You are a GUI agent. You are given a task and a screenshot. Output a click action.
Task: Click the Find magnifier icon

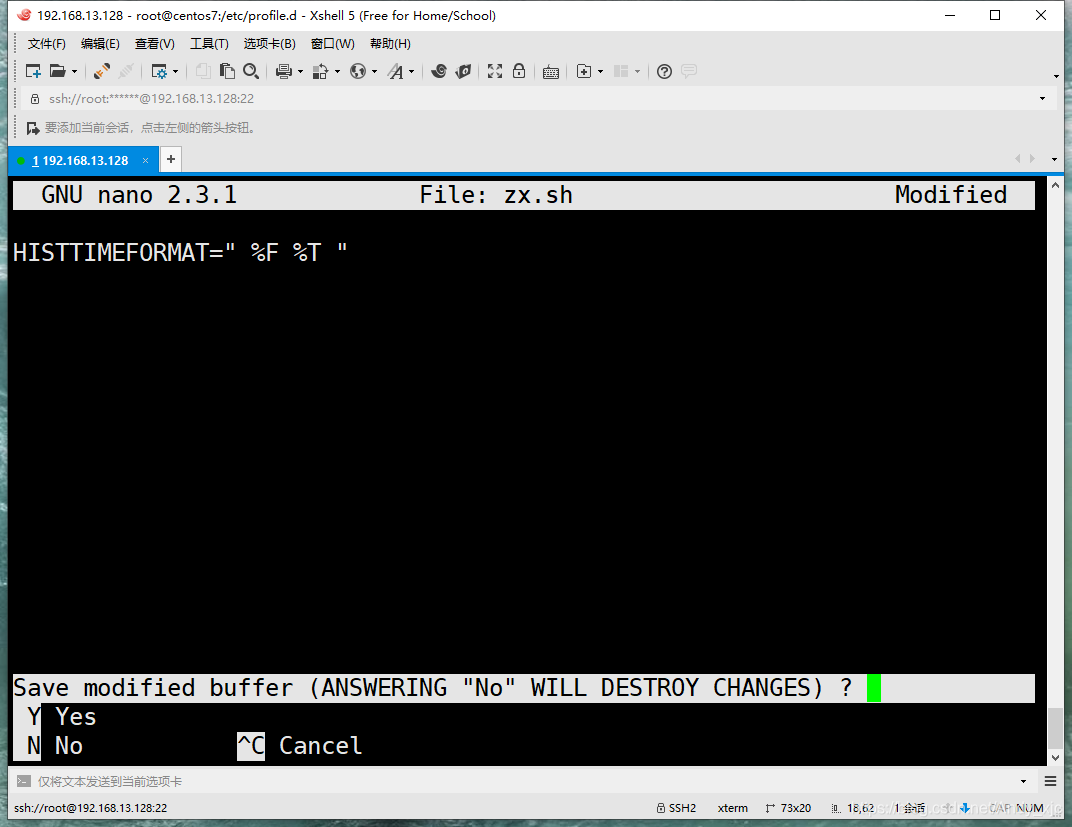251,71
